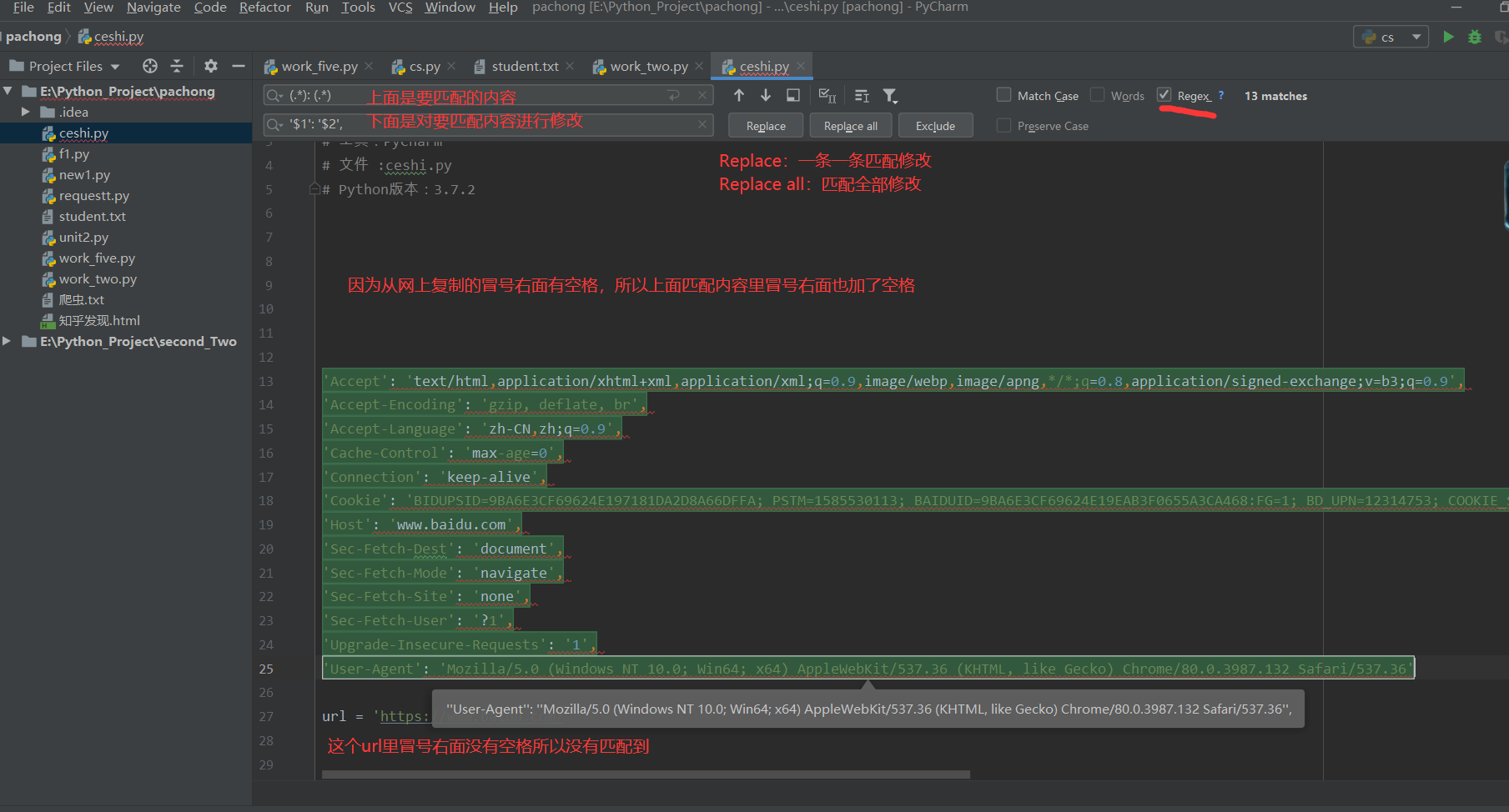This screenshot has height=812, width=1509.
Task: Close the cs.py tab
Action: tap(451, 66)
